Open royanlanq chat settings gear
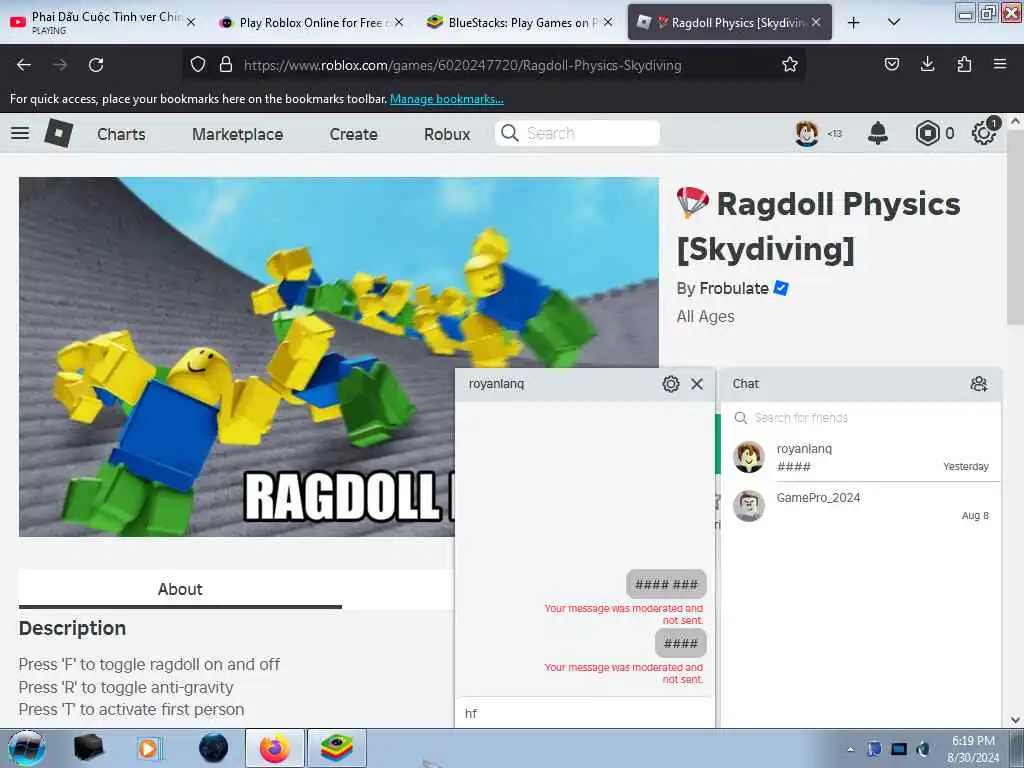The height and width of the screenshot is (768, 1024). tap(671, 384)
